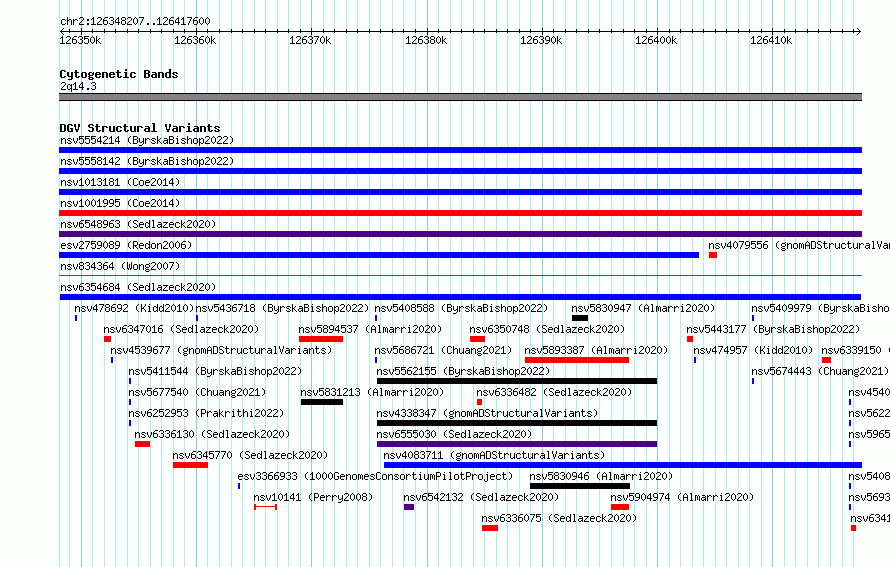Select nsv4338347 (gnomADStructuralVariants) label
Viewport: 890px width, 567px height.
[487, 413]
